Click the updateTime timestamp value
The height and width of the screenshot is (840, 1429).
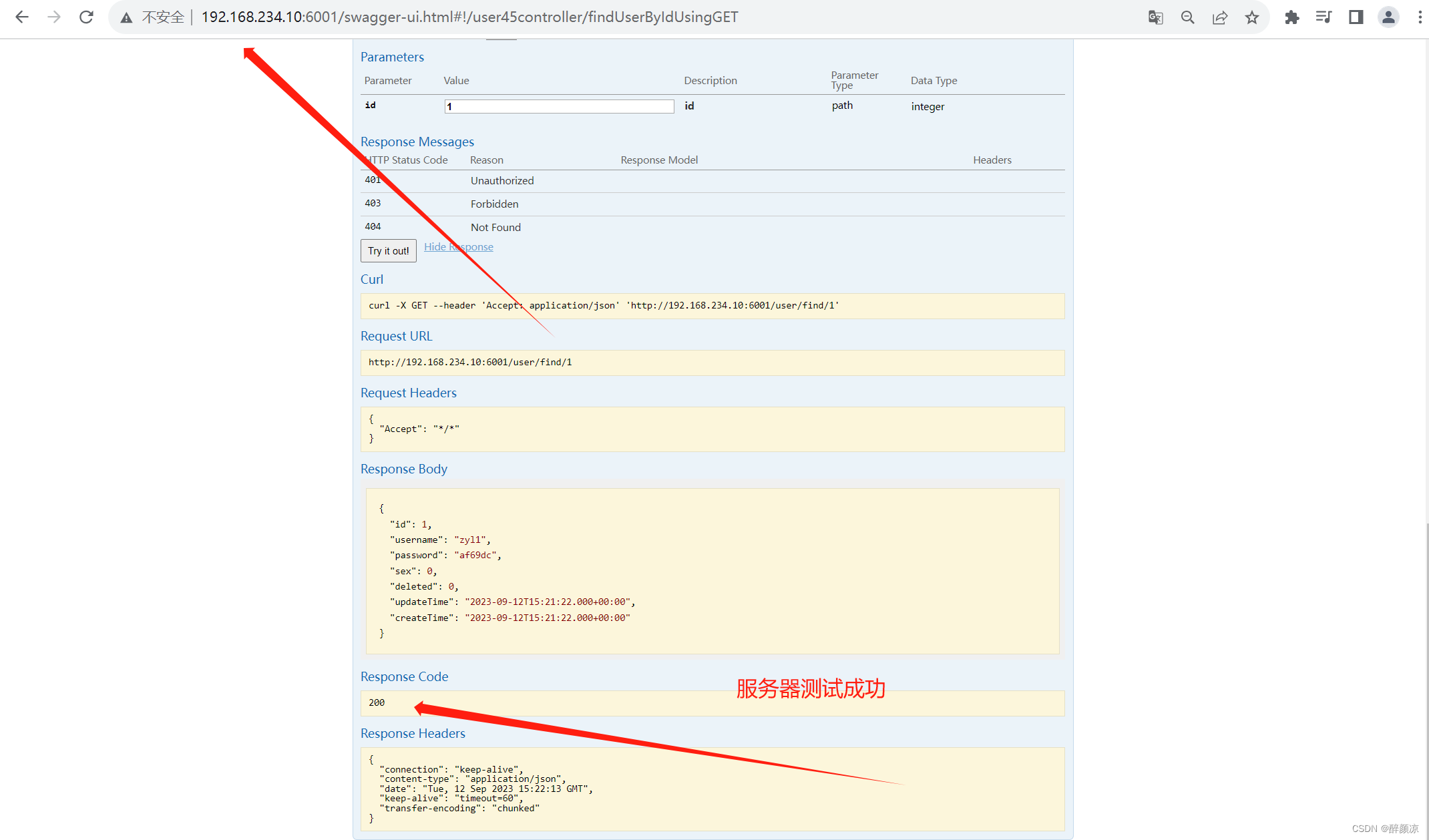(548, 602)
